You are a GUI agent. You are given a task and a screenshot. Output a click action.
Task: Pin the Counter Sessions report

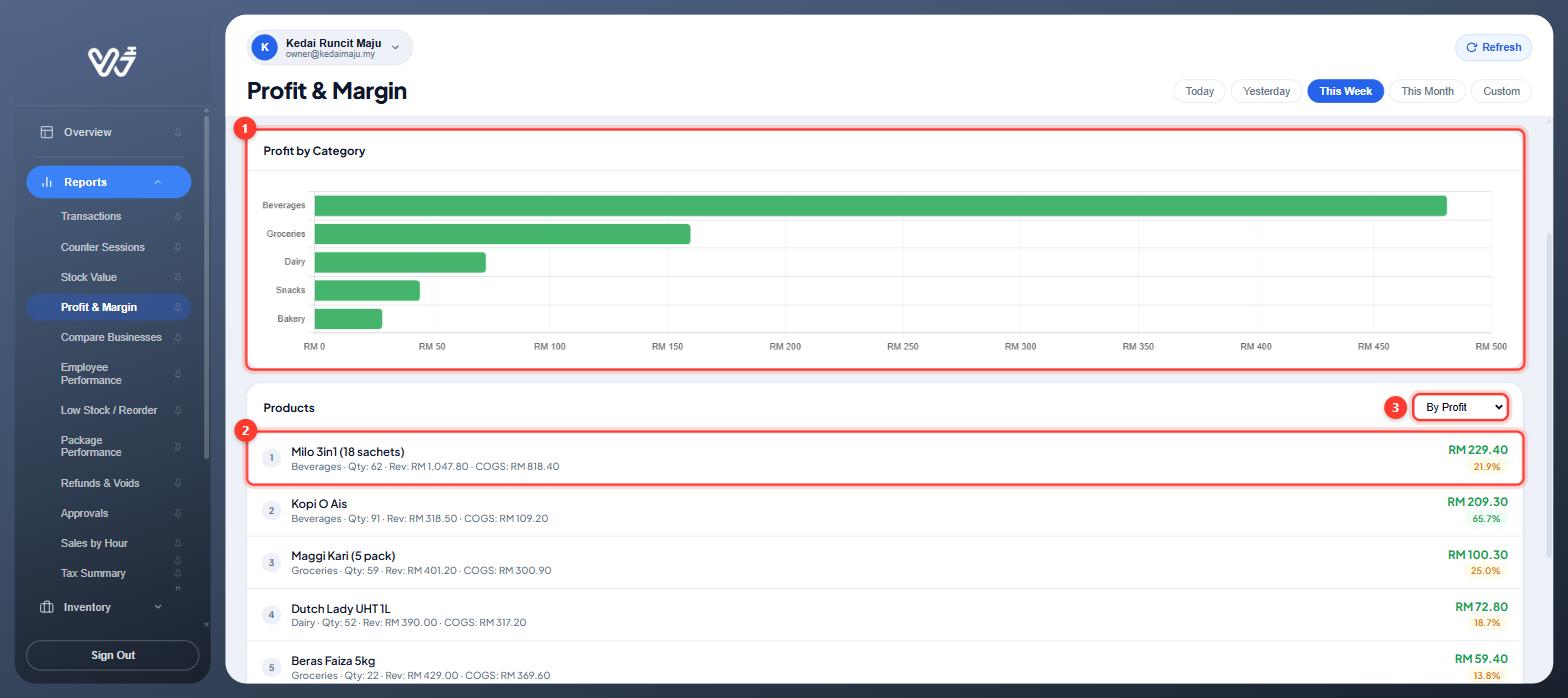pyautogui.click(x=178, y=247)
